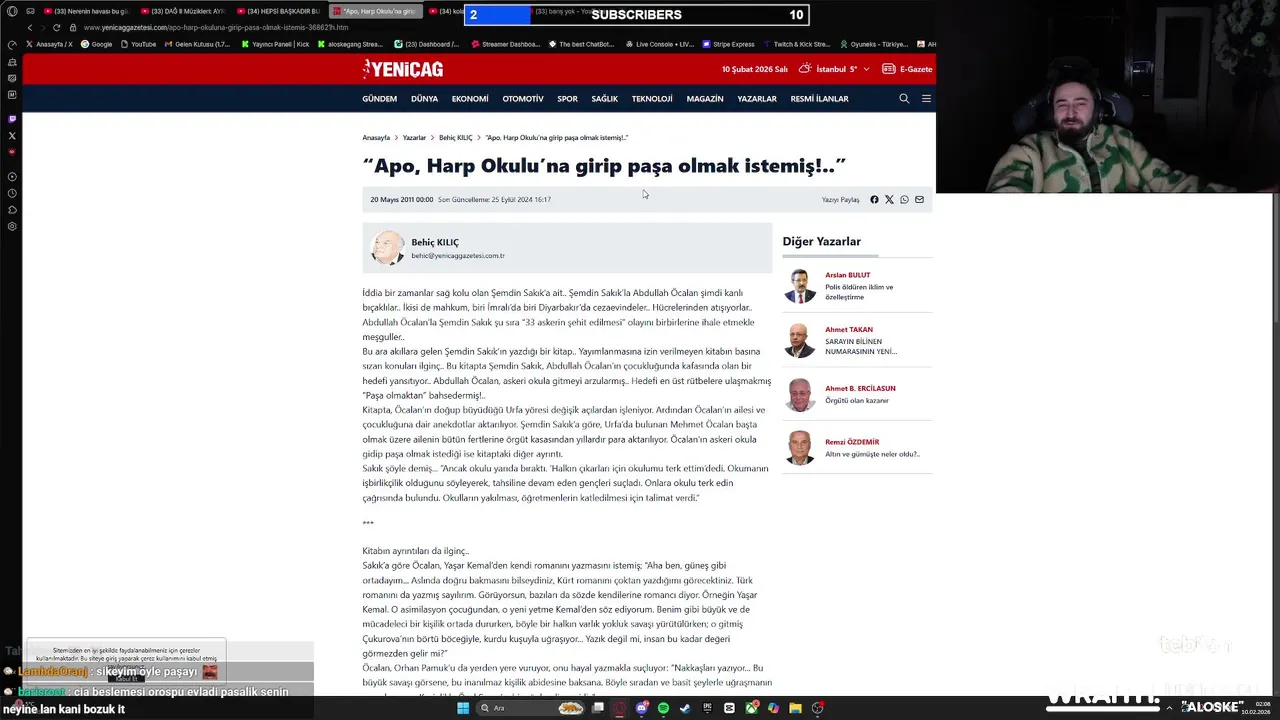Viewport: 1280px width, 720px height.
Task: Share the article on X
Action: click(x=889, y=200)
